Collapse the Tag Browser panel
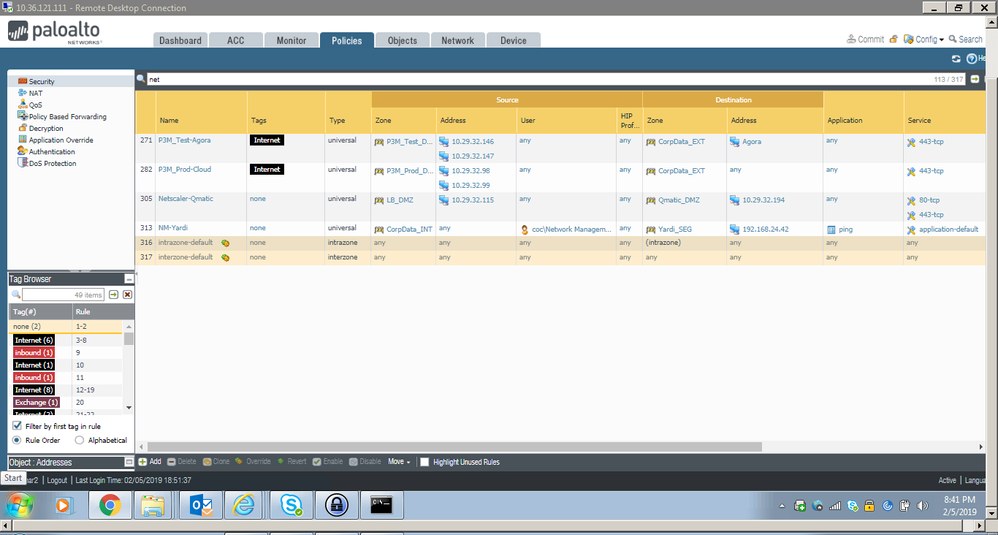 [x=128, y=279]
